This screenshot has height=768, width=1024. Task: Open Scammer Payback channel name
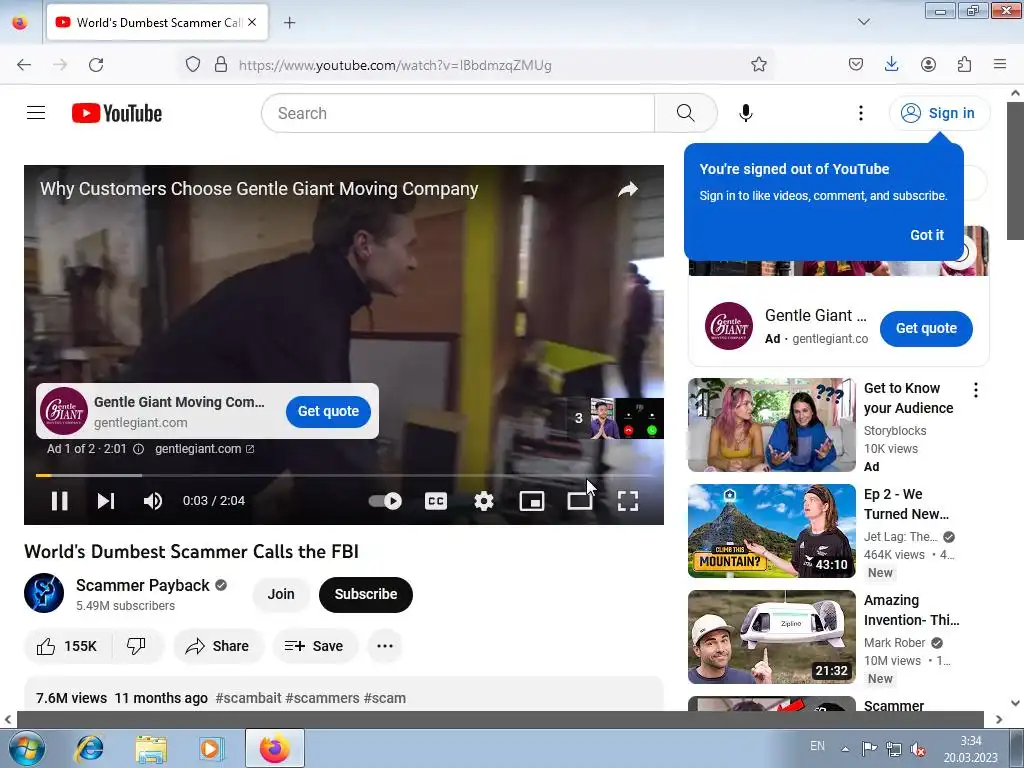tap(142, 585)
